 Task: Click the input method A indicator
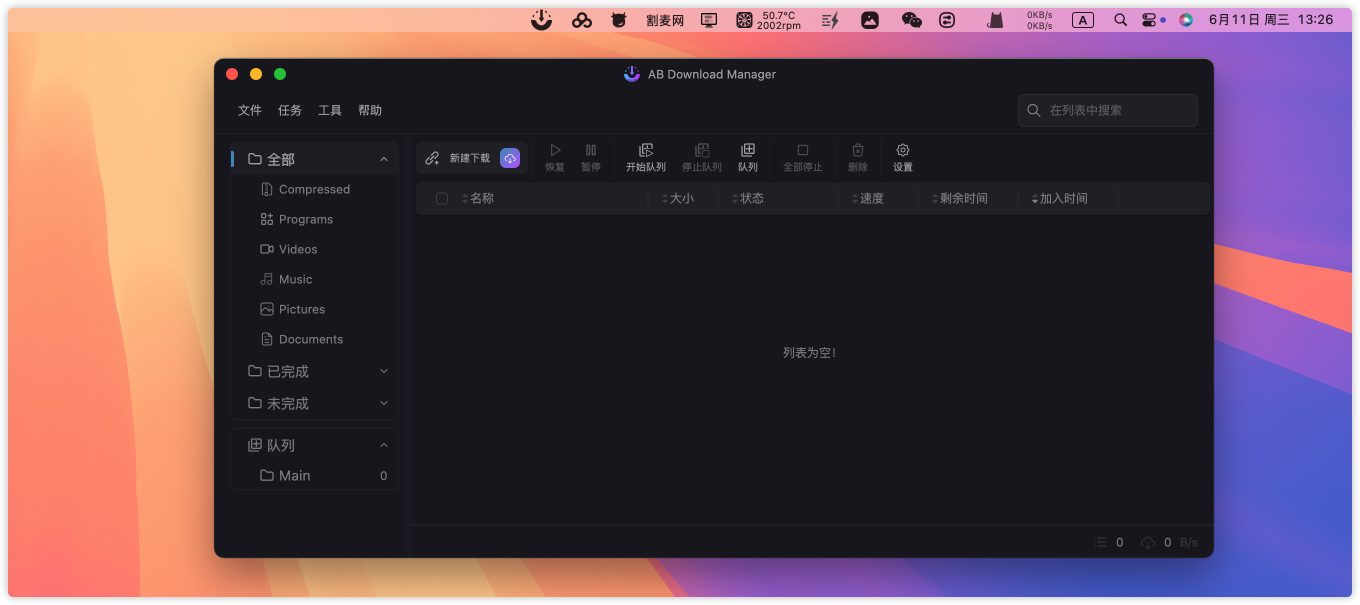pyautogui.click(x=1083, y=19)
